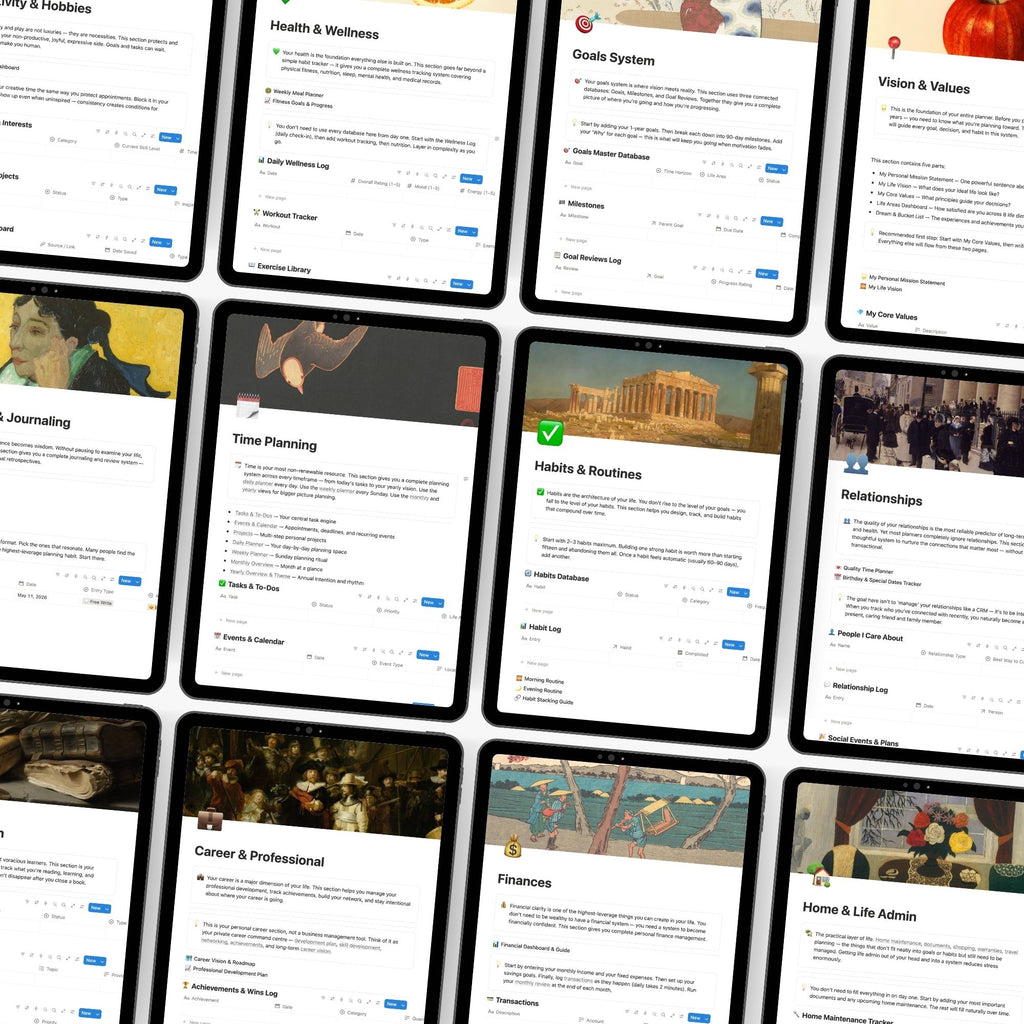This screenshot has height=1024, width=1024.
Task: Expand New button arrow in Events & Calendar
Action: (x=436, y=656)
